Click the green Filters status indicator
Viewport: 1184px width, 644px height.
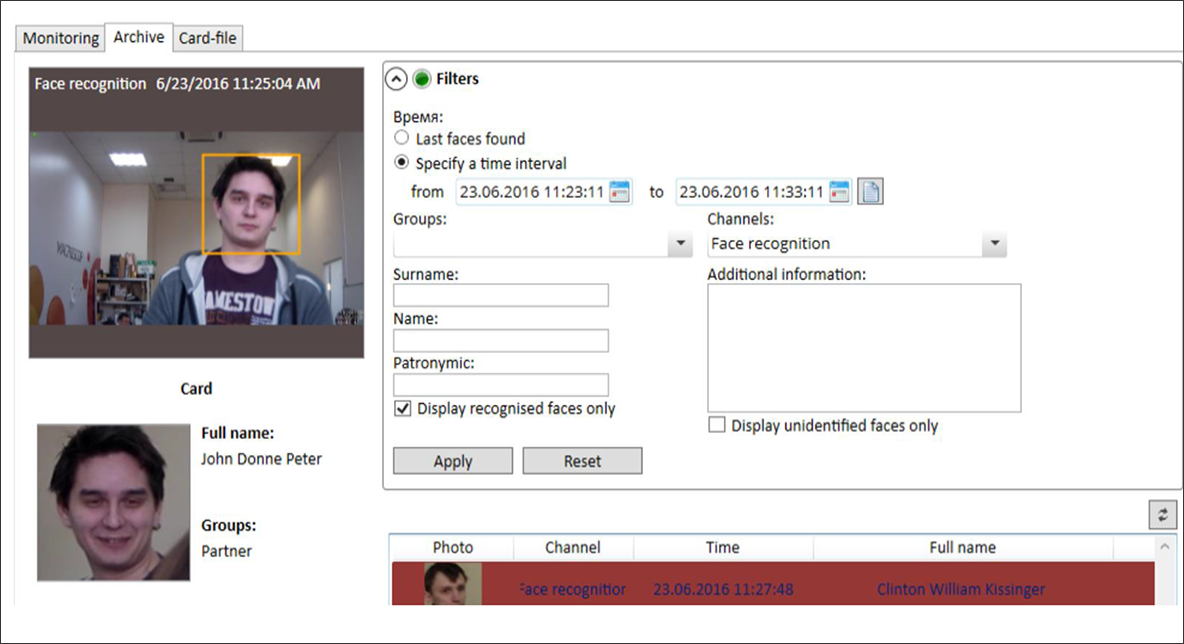pos(422,79)
